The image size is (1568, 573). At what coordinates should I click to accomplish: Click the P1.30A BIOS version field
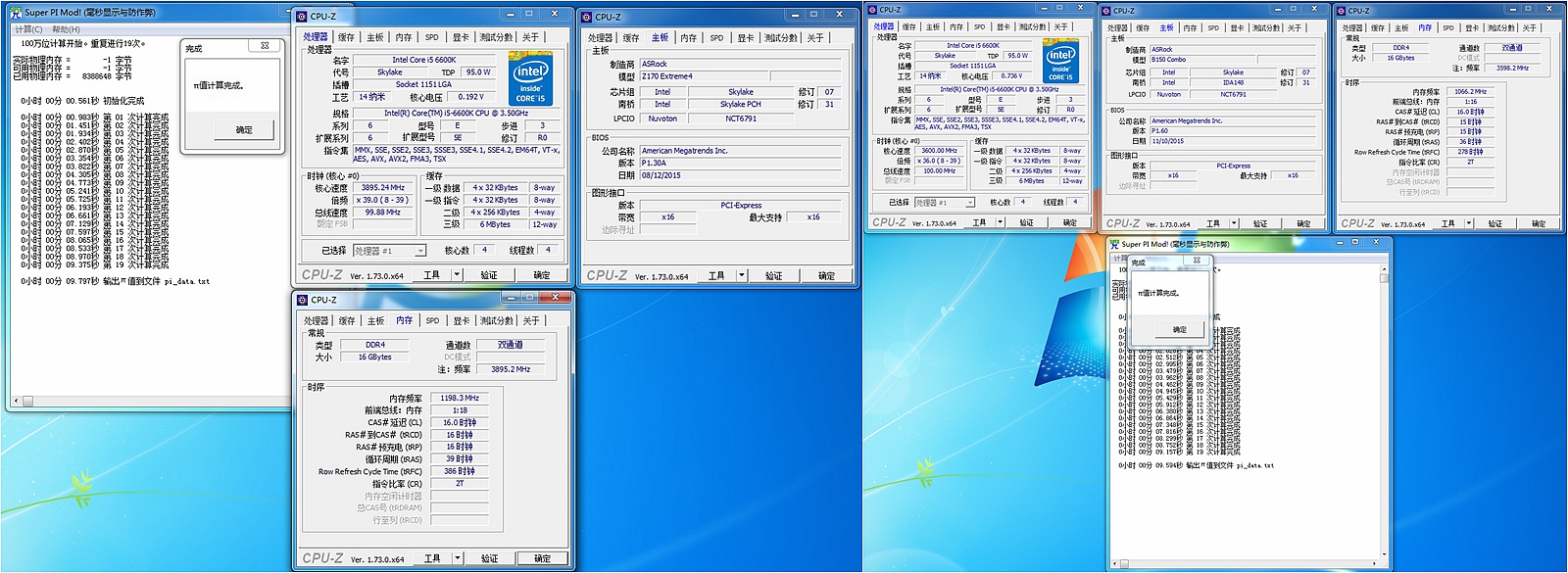click(x=742, y=164)
